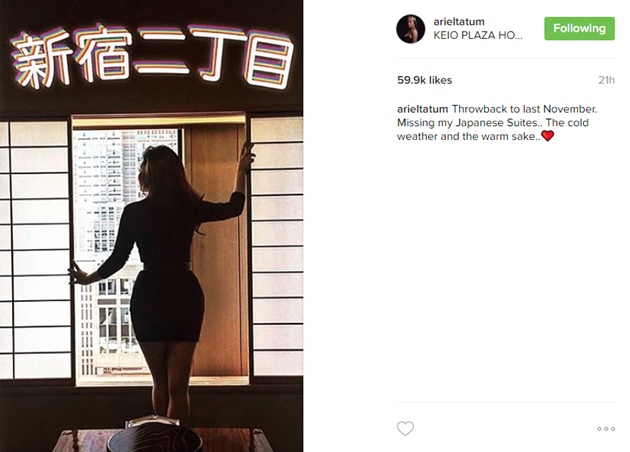Click the woman's raised hand on screen frame
The image size is (630, 452).
246,153
